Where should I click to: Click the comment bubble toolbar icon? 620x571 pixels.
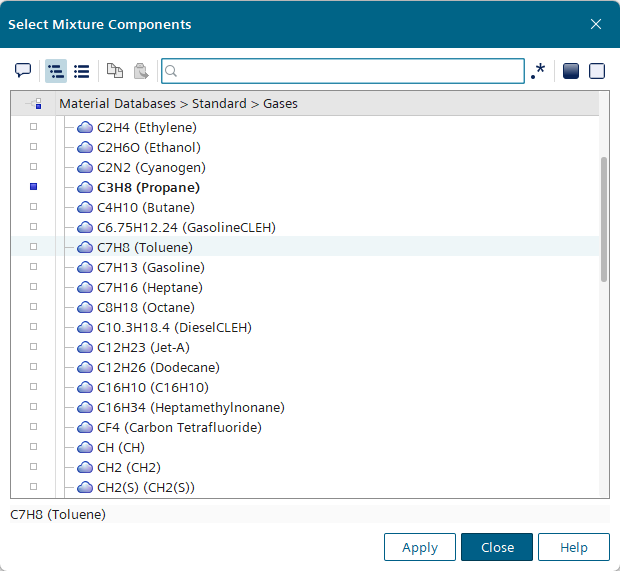[x=23, y=71]
